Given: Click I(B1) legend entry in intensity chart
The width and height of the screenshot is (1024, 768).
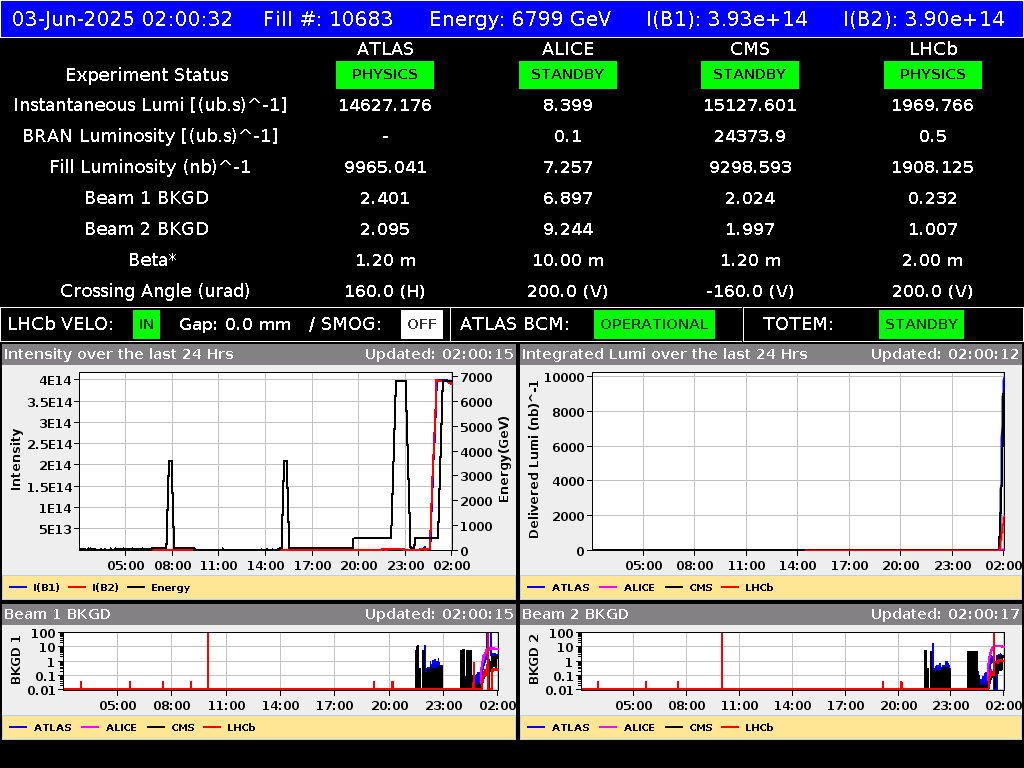Looking at the screenshot, I should pos(34,587).
